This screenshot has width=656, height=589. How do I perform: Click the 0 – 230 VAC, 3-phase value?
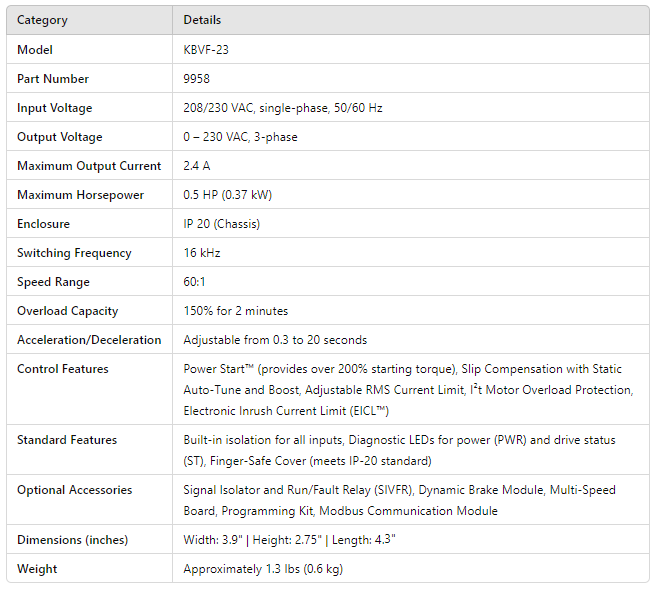tap(240, 136)
